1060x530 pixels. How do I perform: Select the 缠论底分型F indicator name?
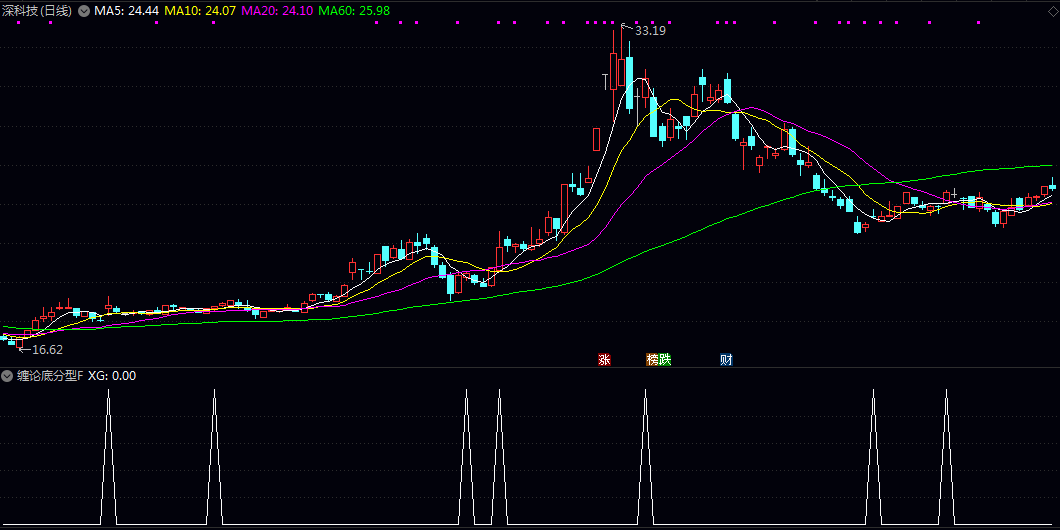coord(50,376)
